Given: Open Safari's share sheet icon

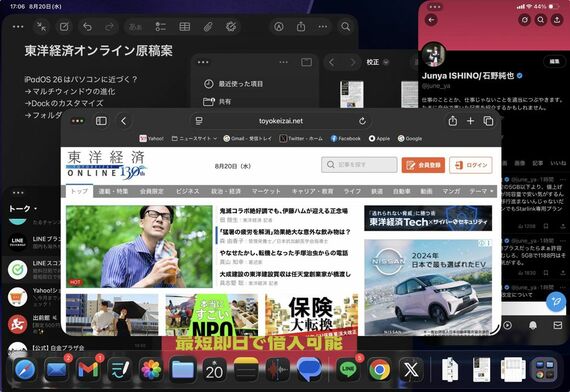Looking at the screenshot, I should (453, 121).
